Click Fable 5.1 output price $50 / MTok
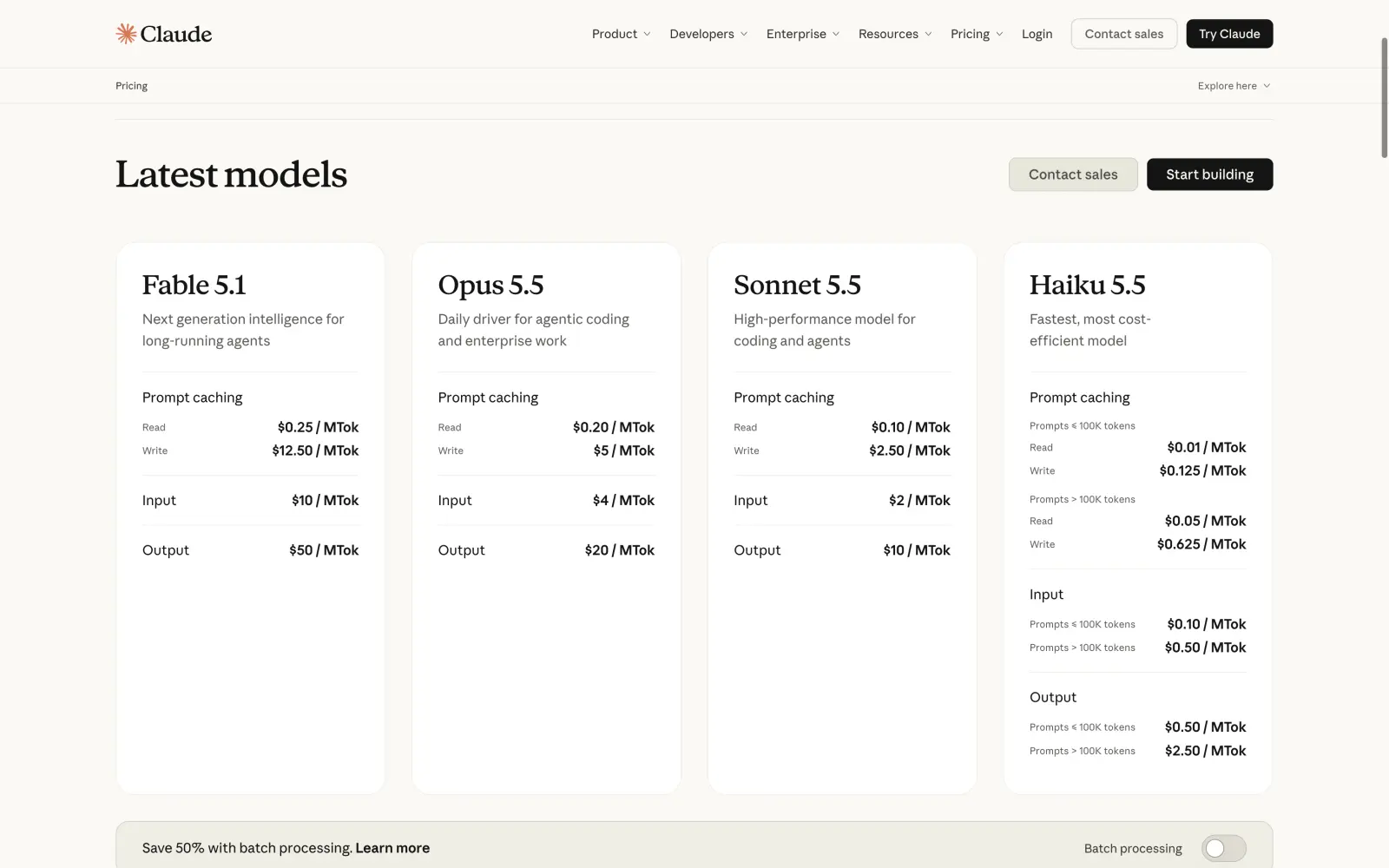Image resolution: width=1389 pixels, height=868 pixels. point(324,550)
